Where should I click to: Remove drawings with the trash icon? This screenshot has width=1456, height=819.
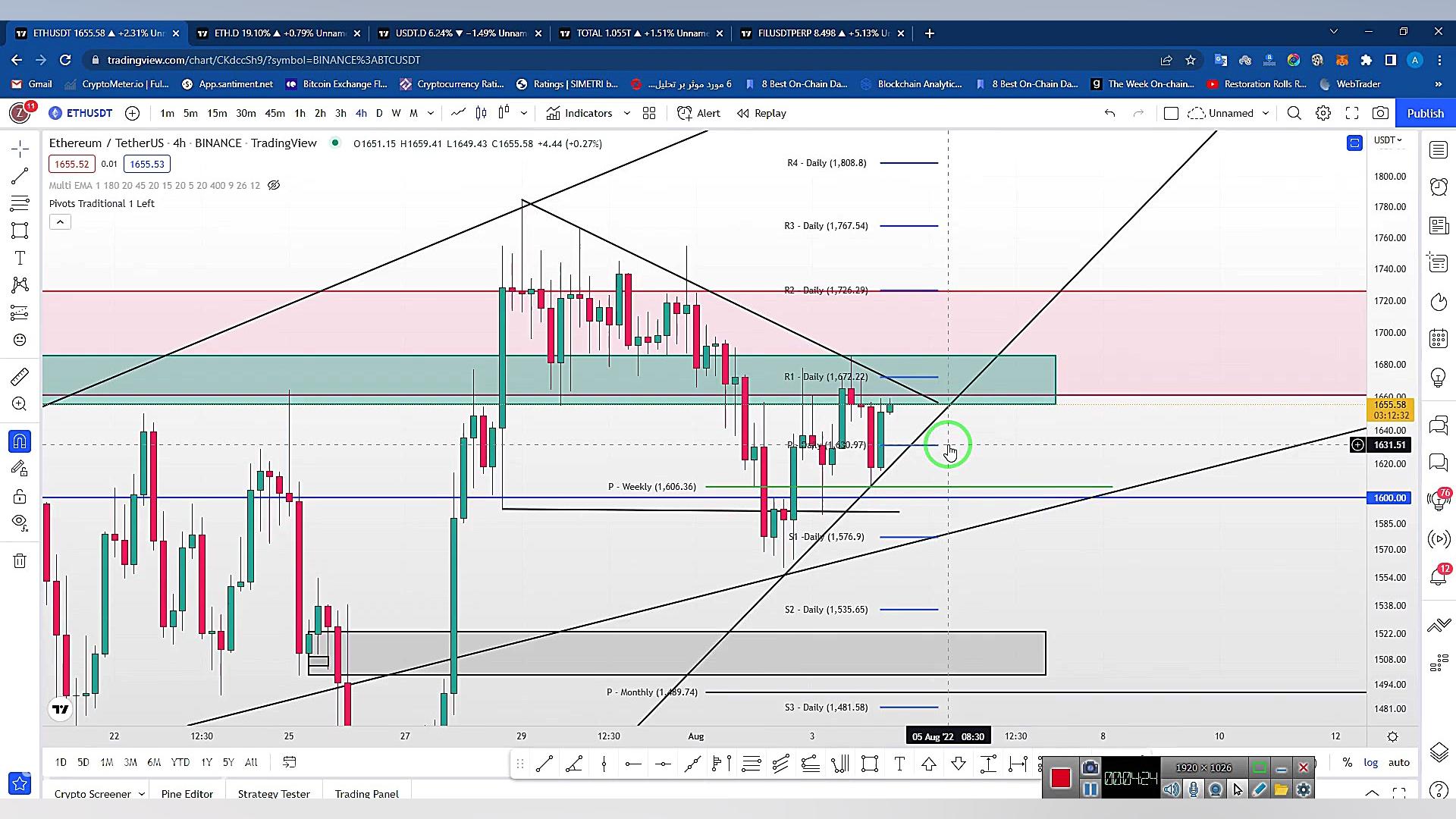(x=20, y=561)
